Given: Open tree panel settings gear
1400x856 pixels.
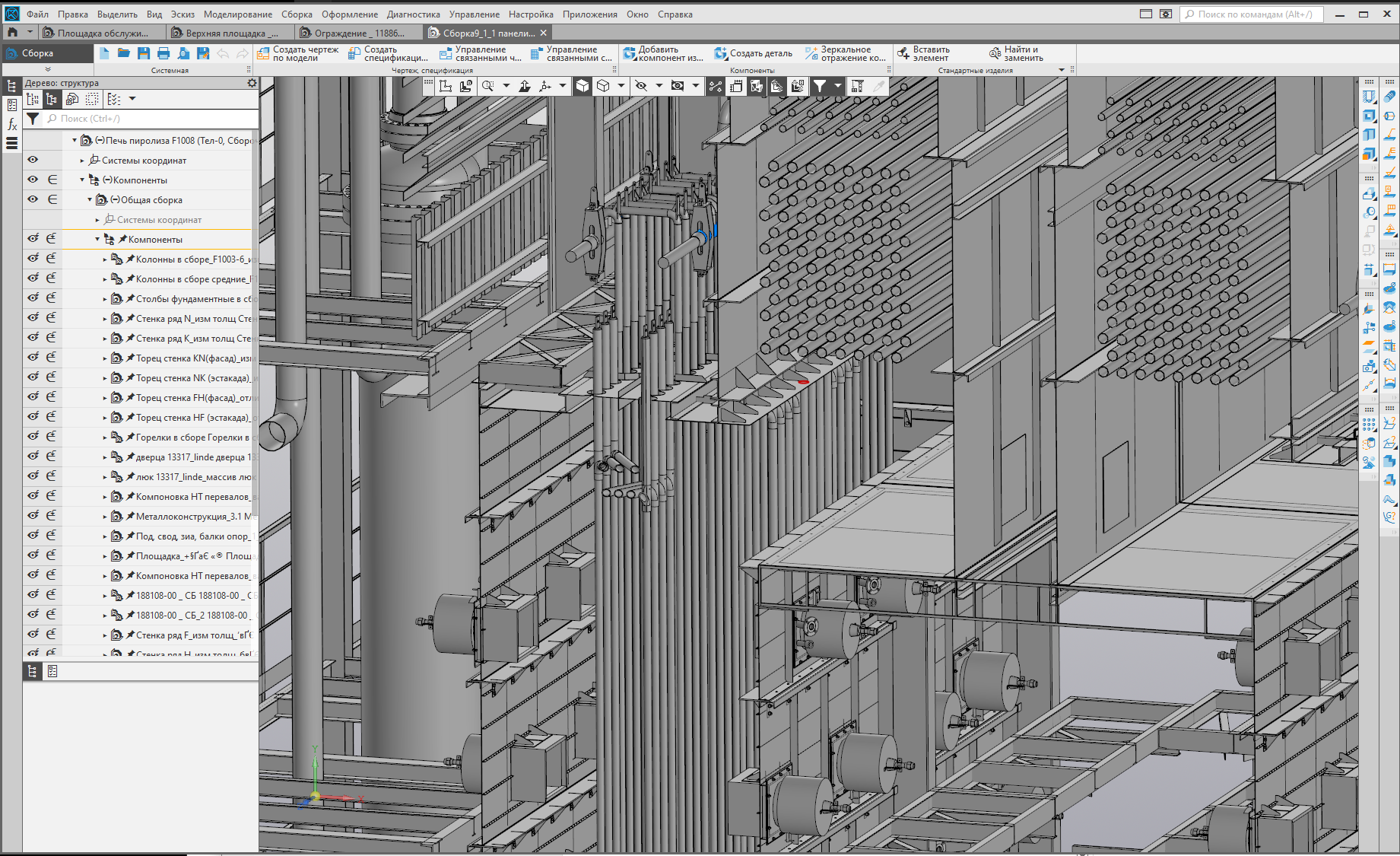Looking at the screenshot, I should [252, 83].
